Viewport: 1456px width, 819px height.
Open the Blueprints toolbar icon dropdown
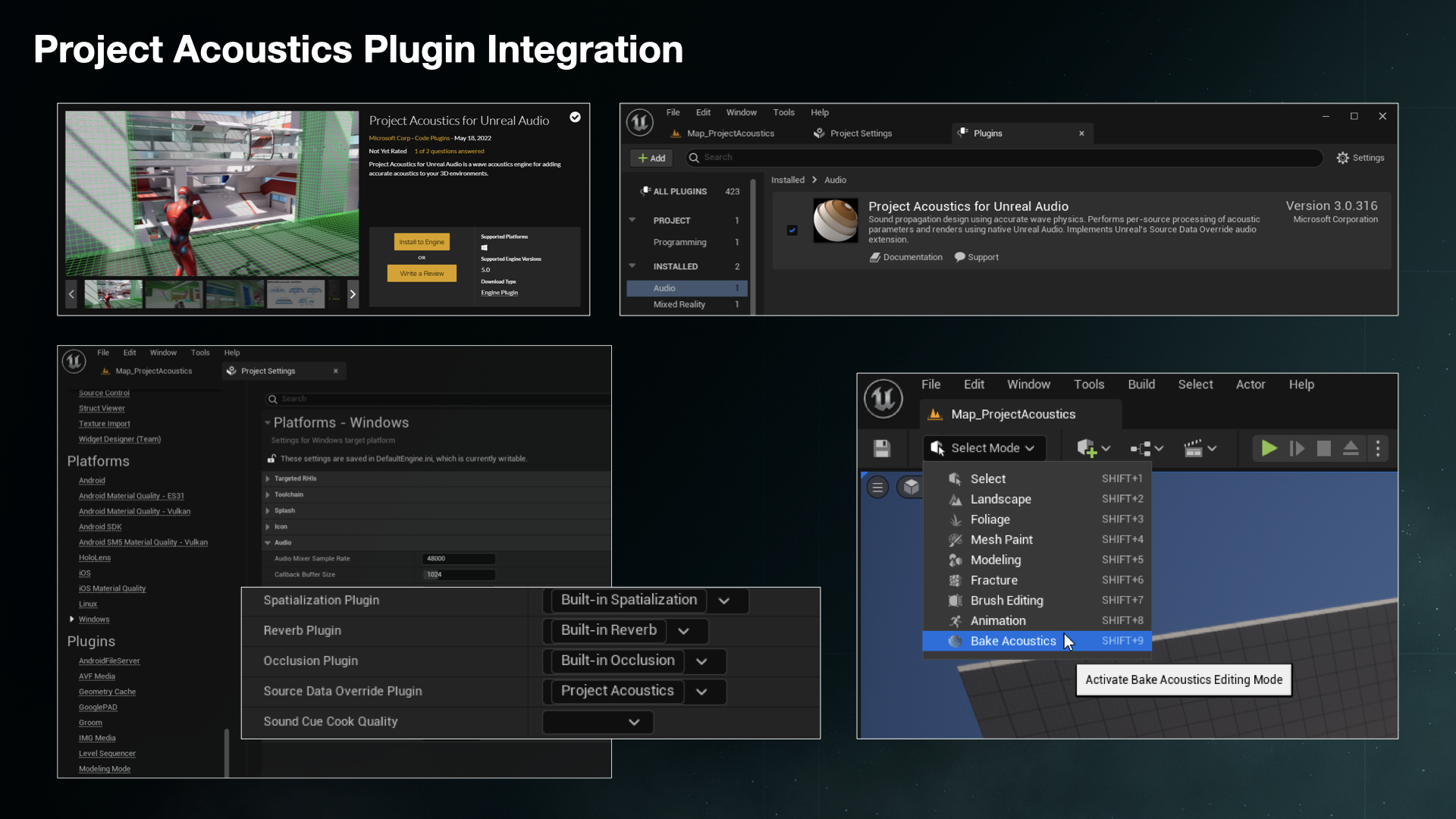coord(1147,448)
